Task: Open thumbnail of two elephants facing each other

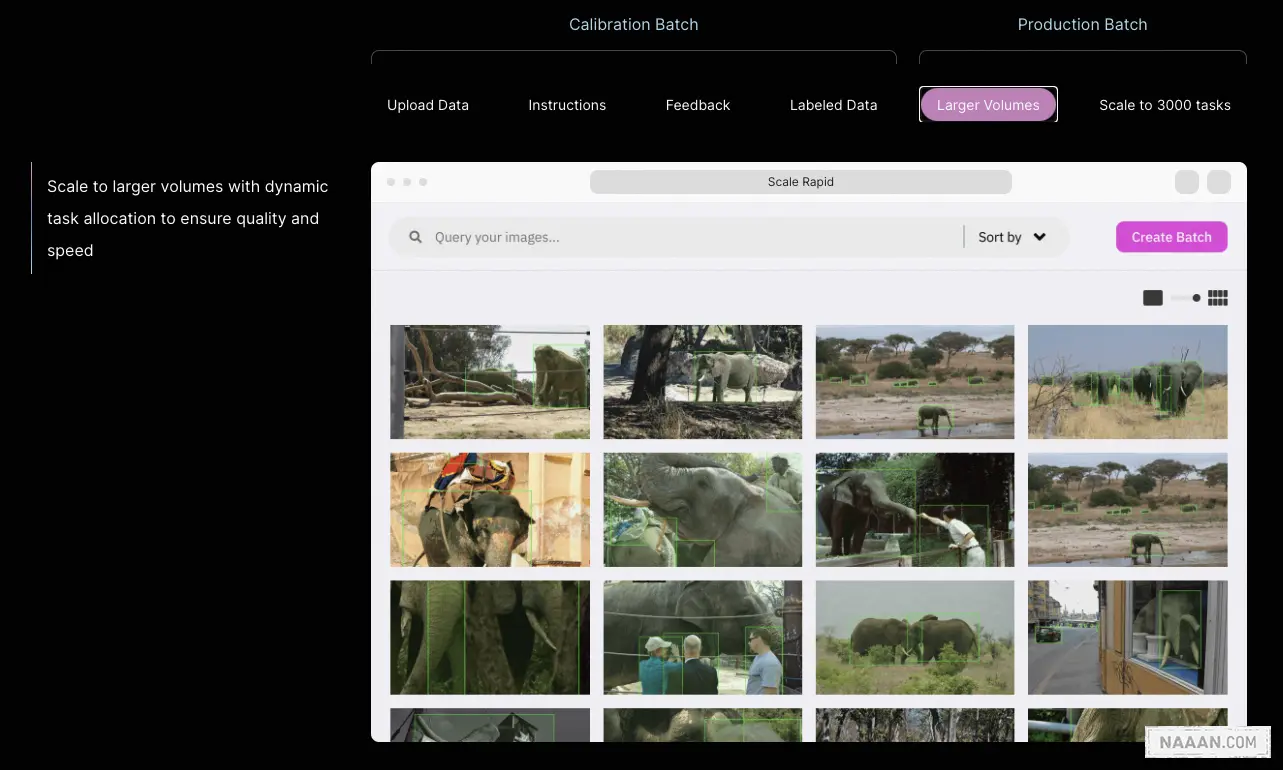Action: coord(914,638)
